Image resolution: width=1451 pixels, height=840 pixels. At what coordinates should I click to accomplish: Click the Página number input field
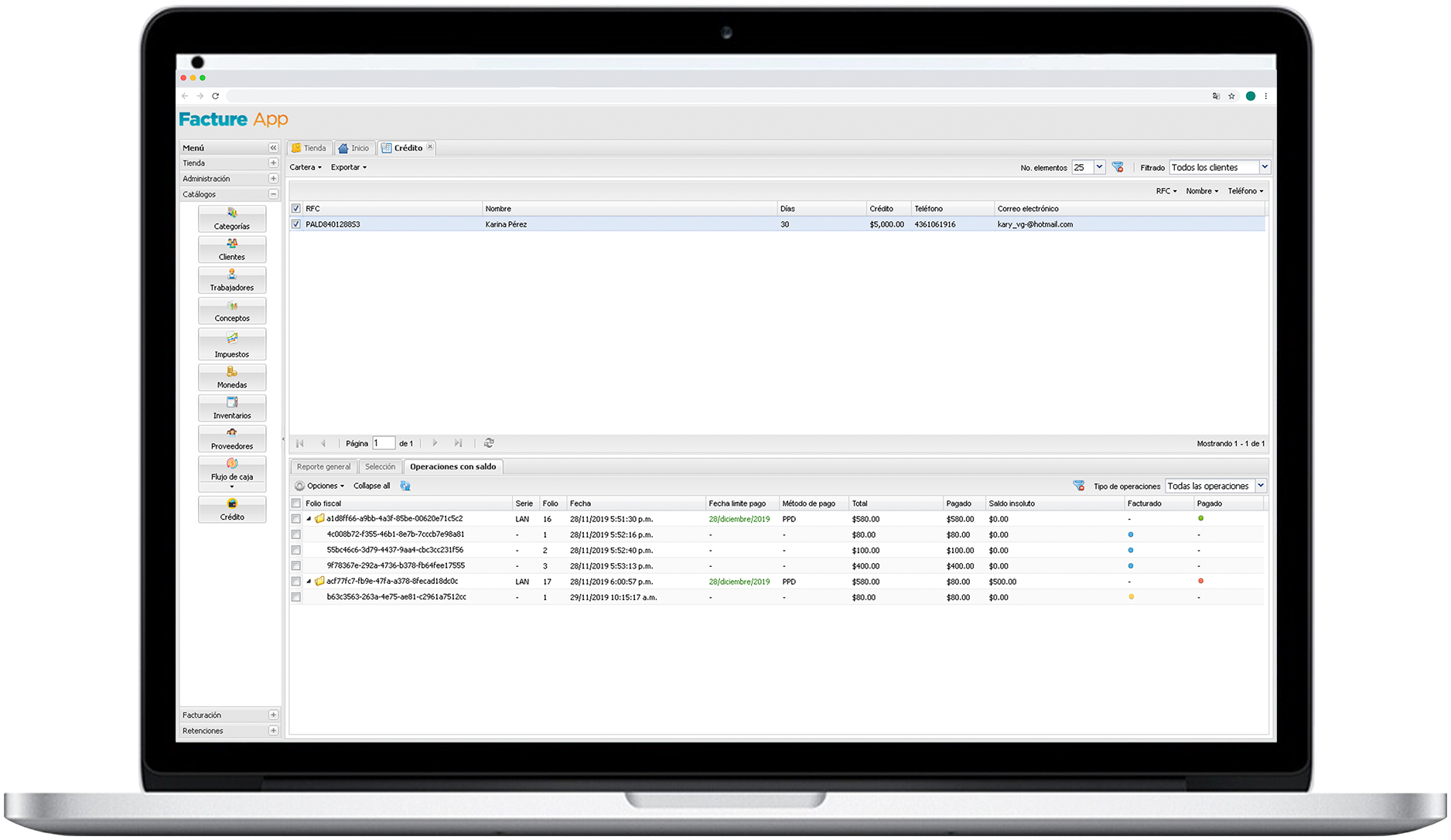tap(384, 443)
